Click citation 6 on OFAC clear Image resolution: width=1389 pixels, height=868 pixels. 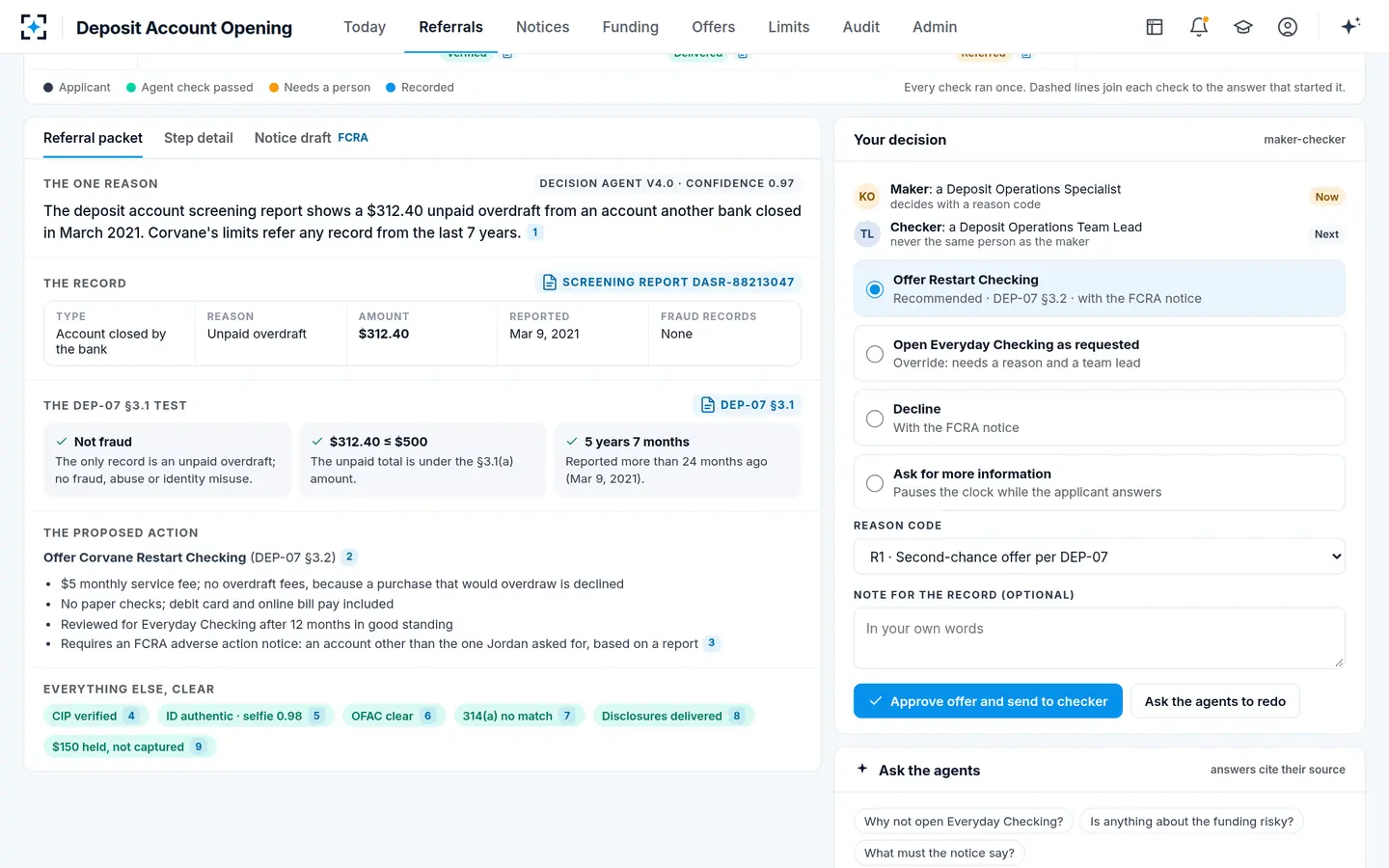427,716
